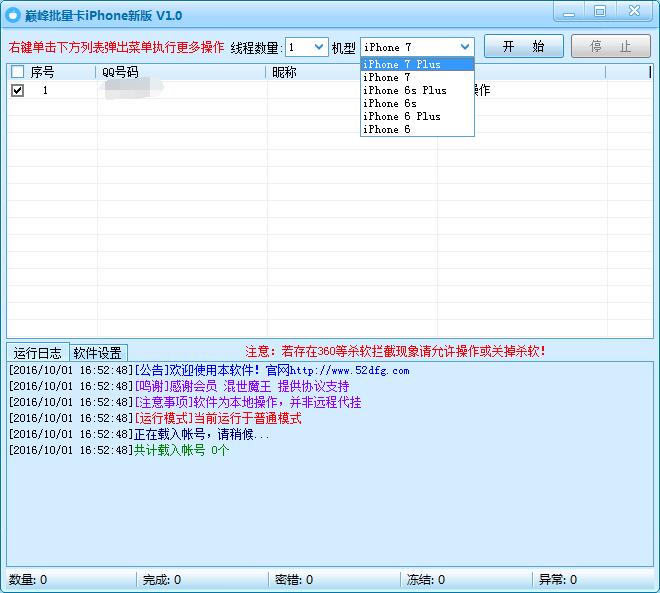Image resolution: width=660 pixels, height=593 pixels.
Task: Toggle the select-all checkbox in header
Action: [x=17, y=72]
